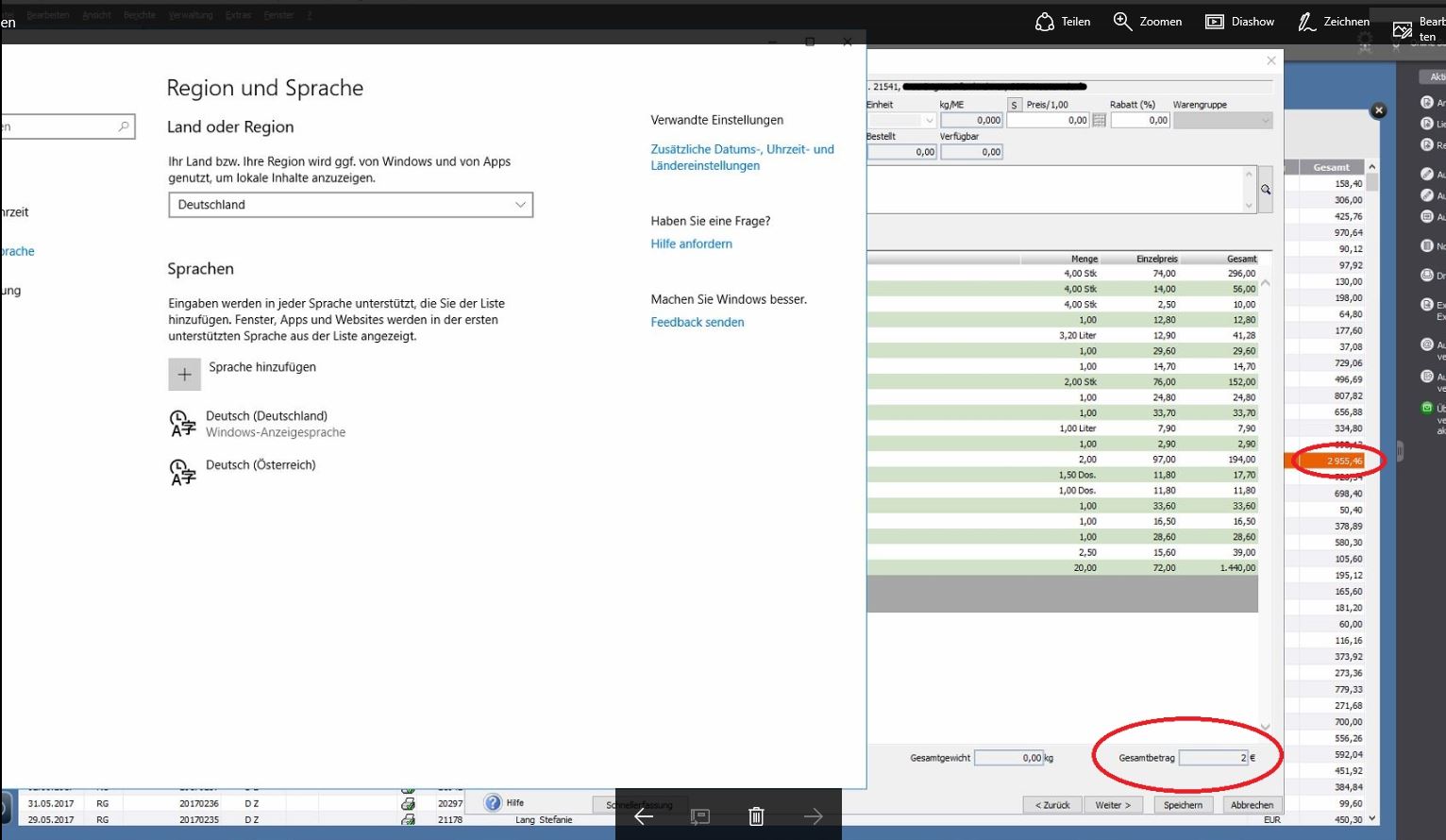The height and width of the screenshot is (840, 1446).
Task: Click the search magnifier in settings search box
Action: (x=124, y=126)
